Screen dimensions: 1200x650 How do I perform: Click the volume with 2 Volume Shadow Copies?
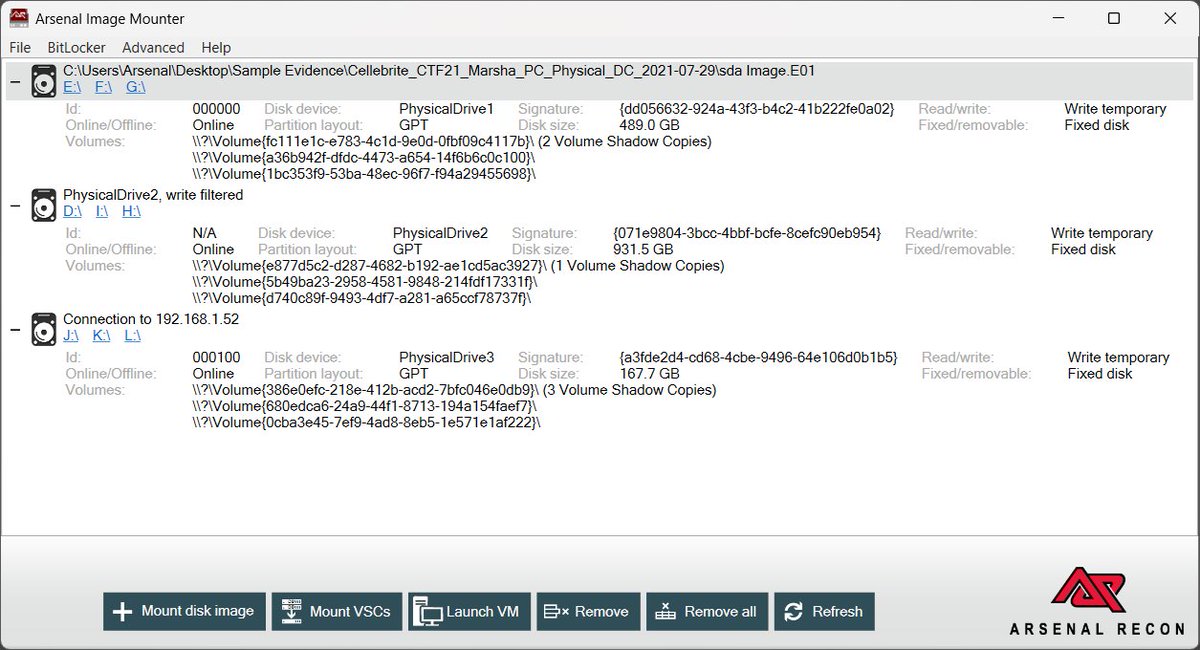point(452,141)
